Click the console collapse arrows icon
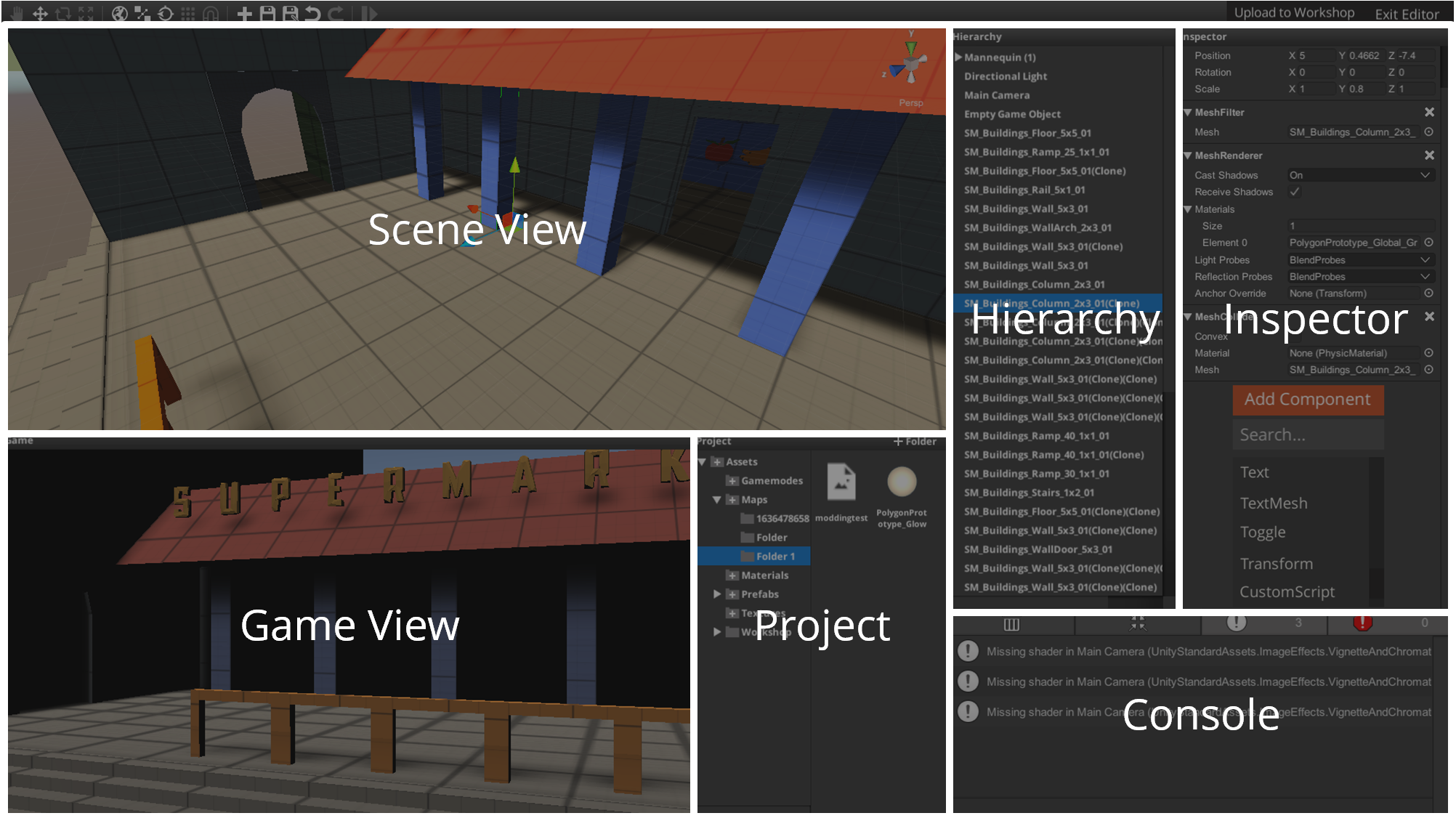This screenshot has width=1456, height=821. 1138,623
